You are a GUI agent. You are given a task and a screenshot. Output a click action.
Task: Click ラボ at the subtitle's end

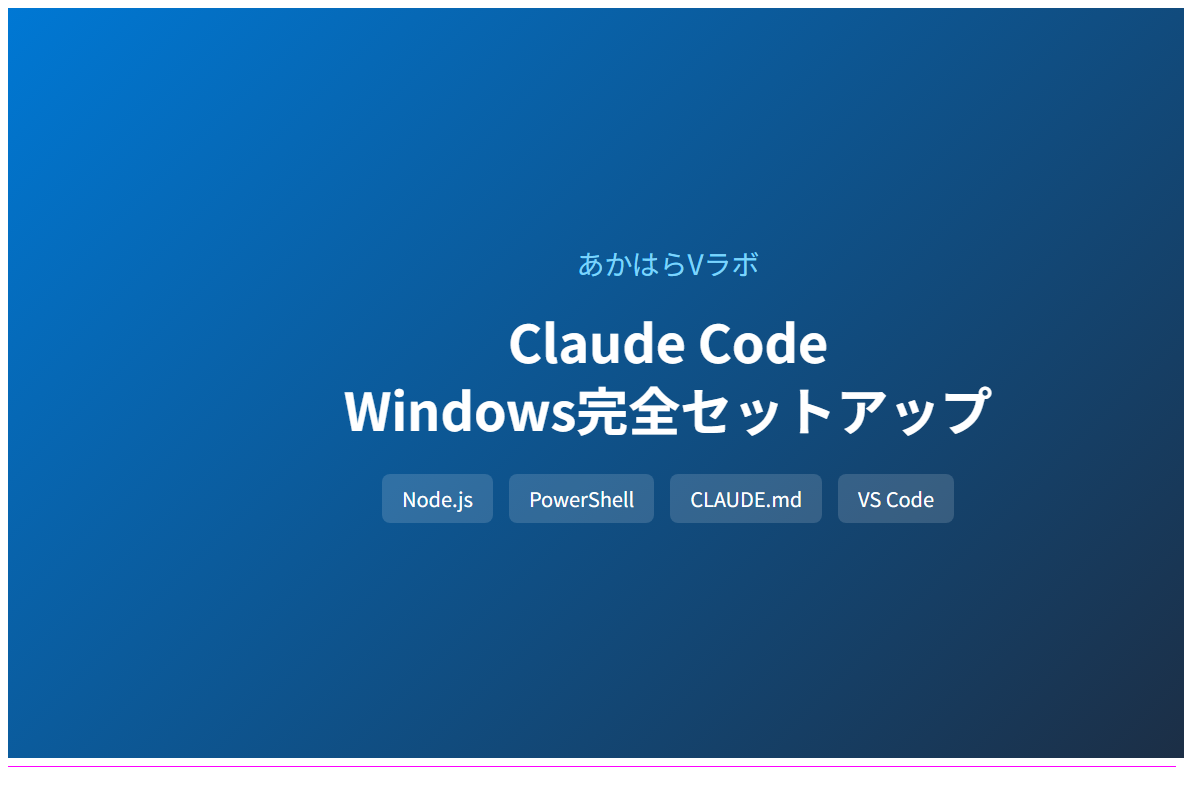[x=732, y=264]
